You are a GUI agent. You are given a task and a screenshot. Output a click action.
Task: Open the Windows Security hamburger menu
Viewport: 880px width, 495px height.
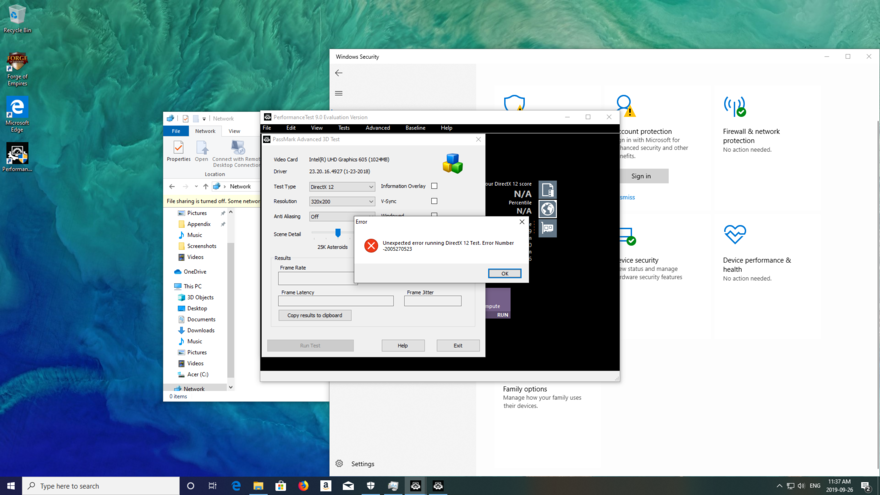[338, 93]
